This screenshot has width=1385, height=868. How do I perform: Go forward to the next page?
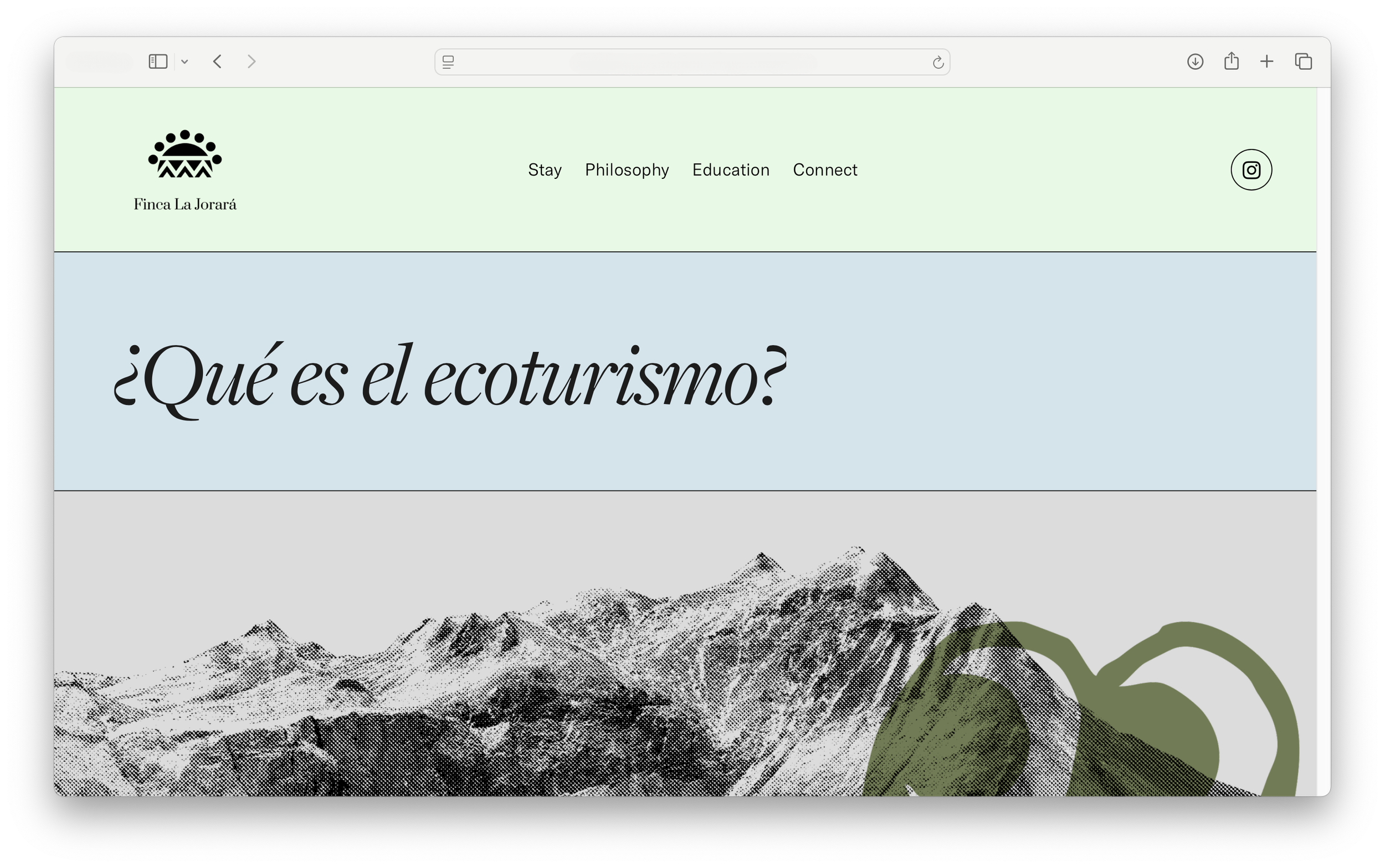252,61
